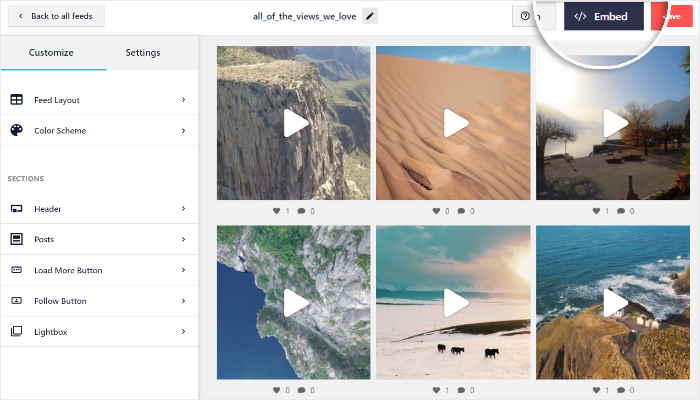Click the Posts section icon
This screenshot has height=400, width=700.
17,239
